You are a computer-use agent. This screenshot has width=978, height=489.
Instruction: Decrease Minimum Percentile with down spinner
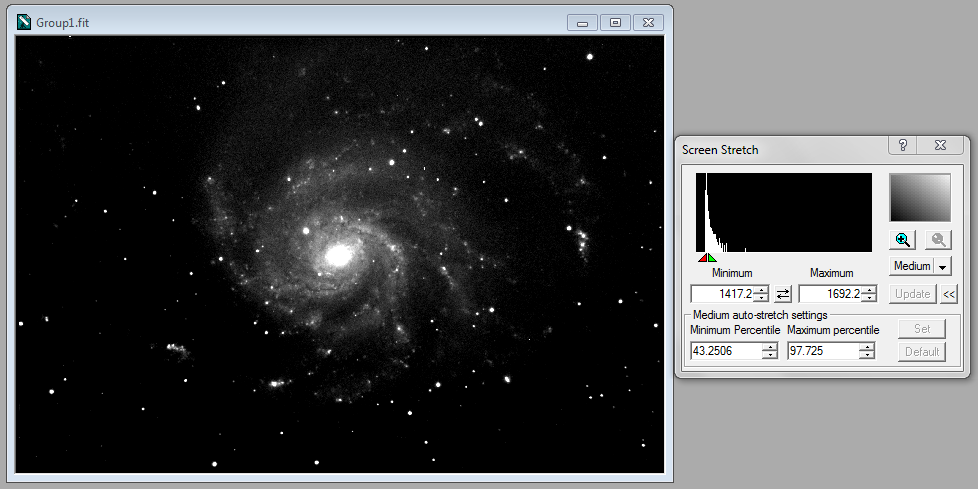click(x=770, y=356)
